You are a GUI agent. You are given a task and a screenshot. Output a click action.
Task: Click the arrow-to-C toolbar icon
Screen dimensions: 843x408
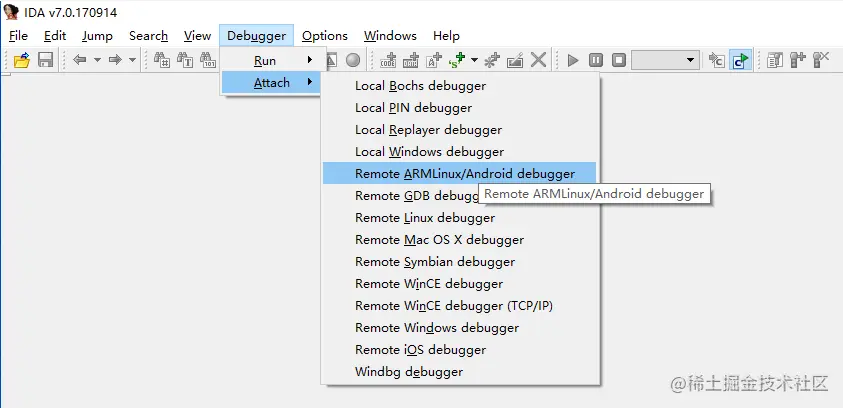click(716, 60)
